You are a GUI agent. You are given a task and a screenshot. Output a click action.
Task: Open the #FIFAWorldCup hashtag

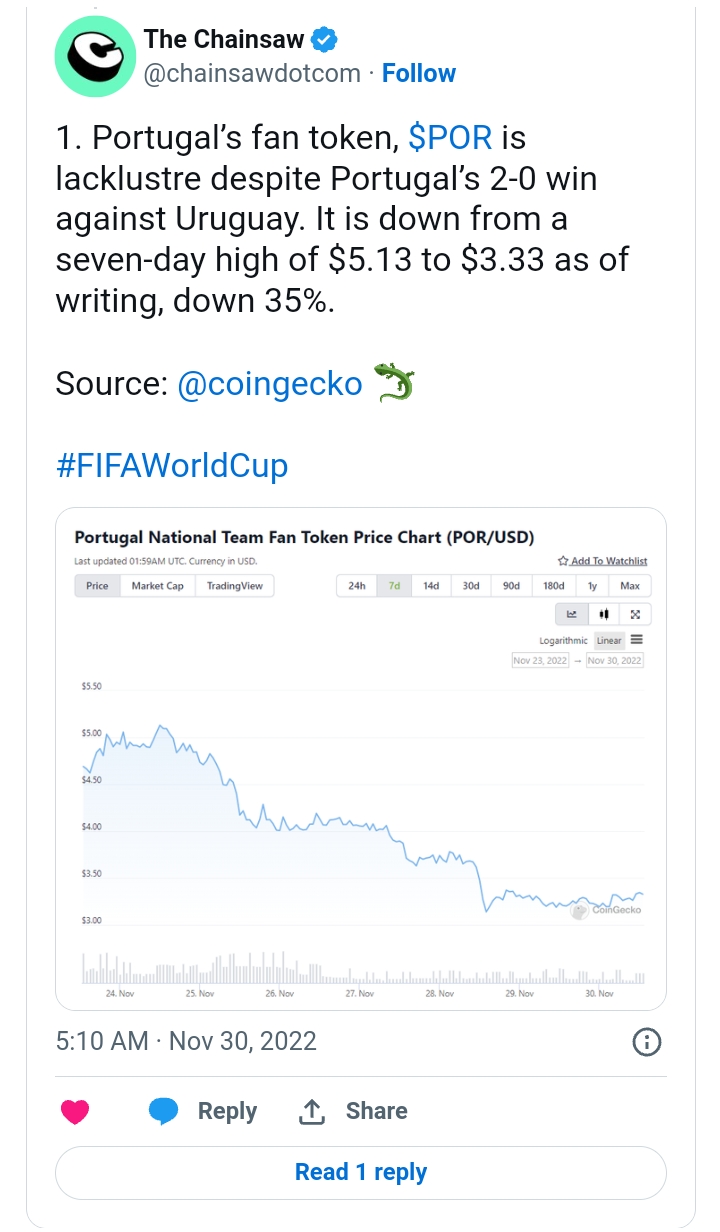coord(172,465)
